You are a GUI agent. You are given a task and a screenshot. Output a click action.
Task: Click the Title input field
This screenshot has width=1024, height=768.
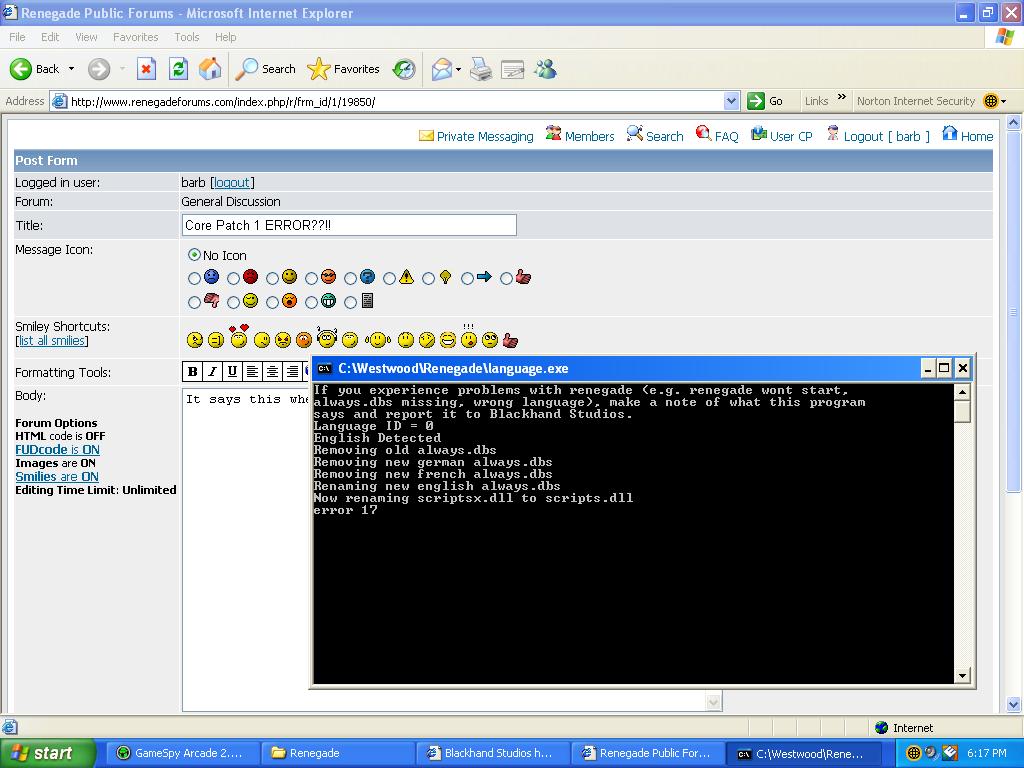[x=349, y=226]
